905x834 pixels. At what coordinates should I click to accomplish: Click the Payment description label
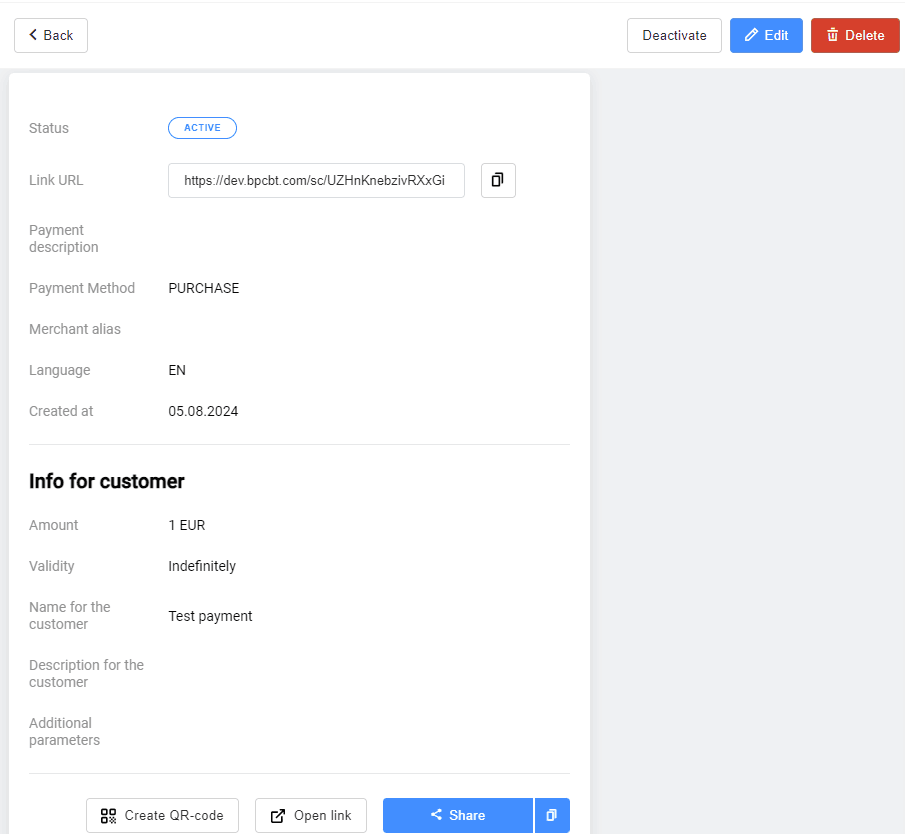click(63, 238)
